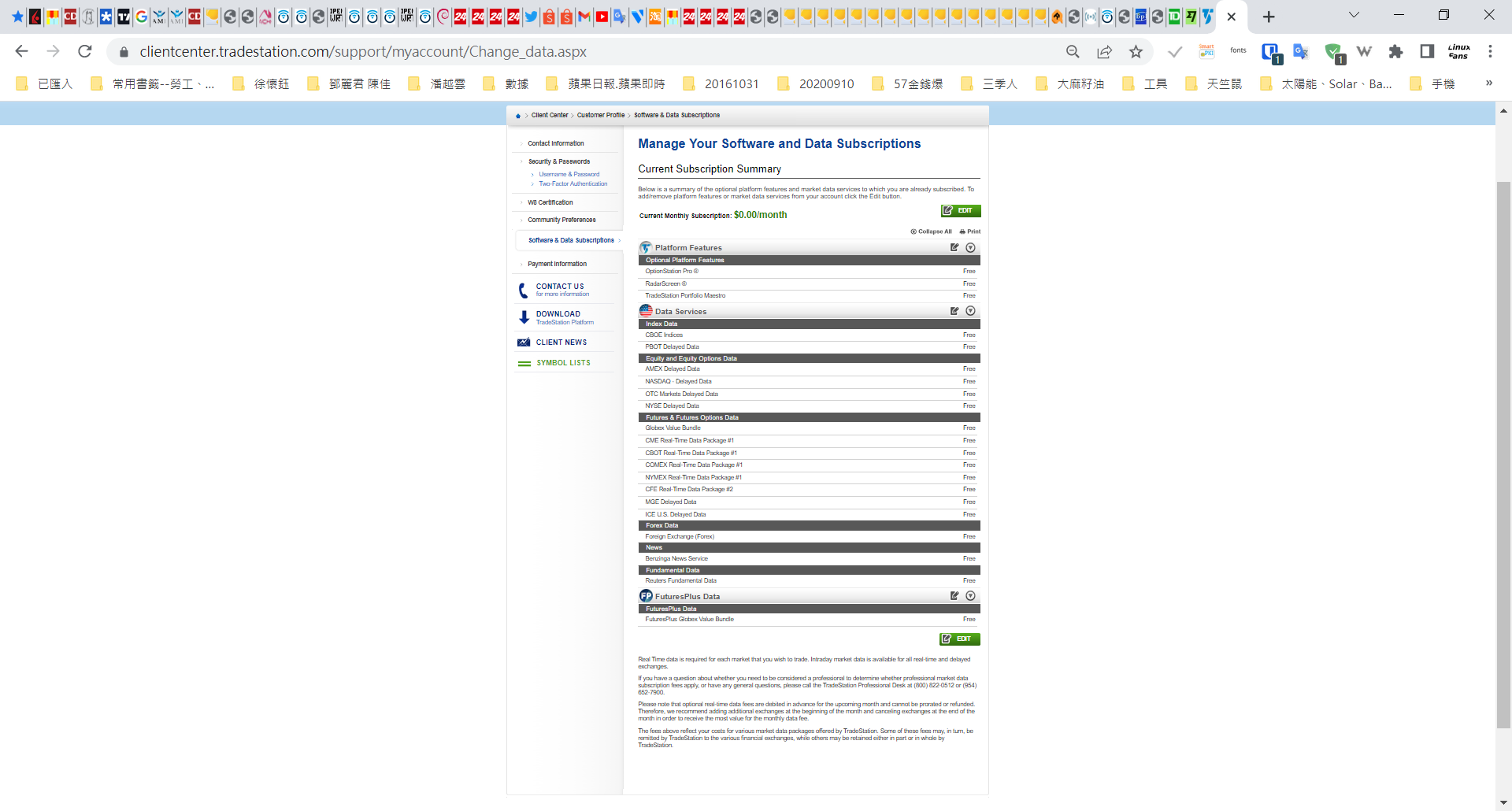Click the US flag icon beside Data Services
The width and height of the screenshot is (1512, 811).
[x=647, y=311]
